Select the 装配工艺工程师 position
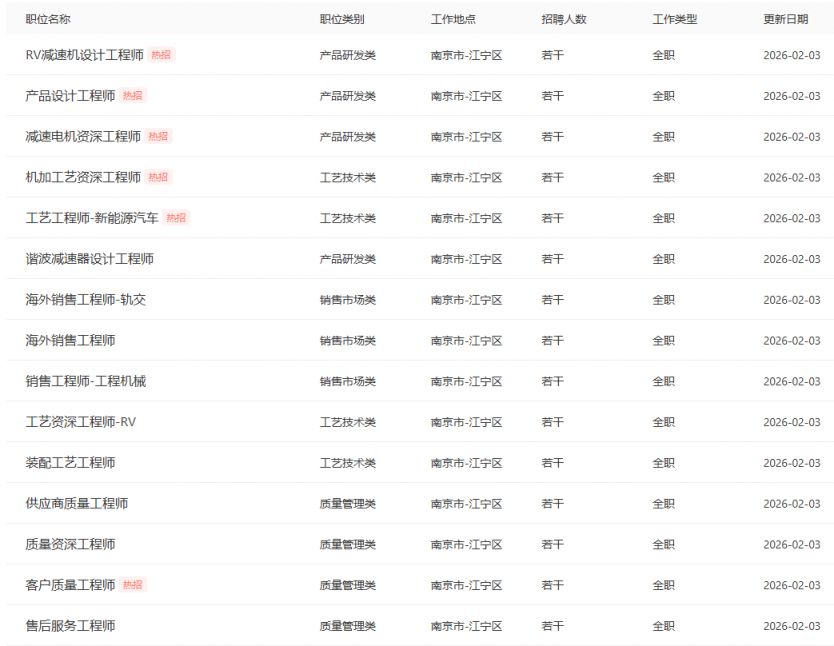The image size is (834, 646). (70, 463)
